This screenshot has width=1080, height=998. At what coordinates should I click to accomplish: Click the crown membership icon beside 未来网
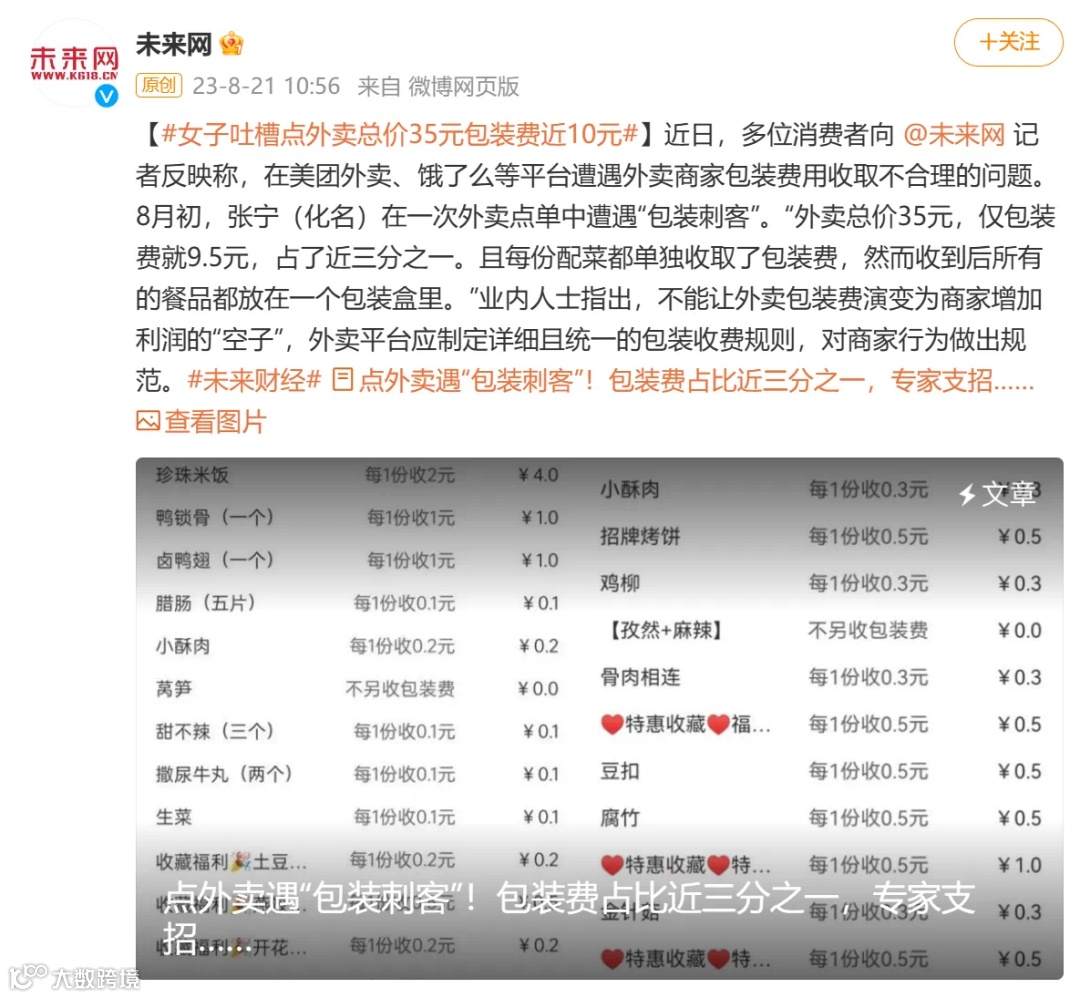point(231,45)
